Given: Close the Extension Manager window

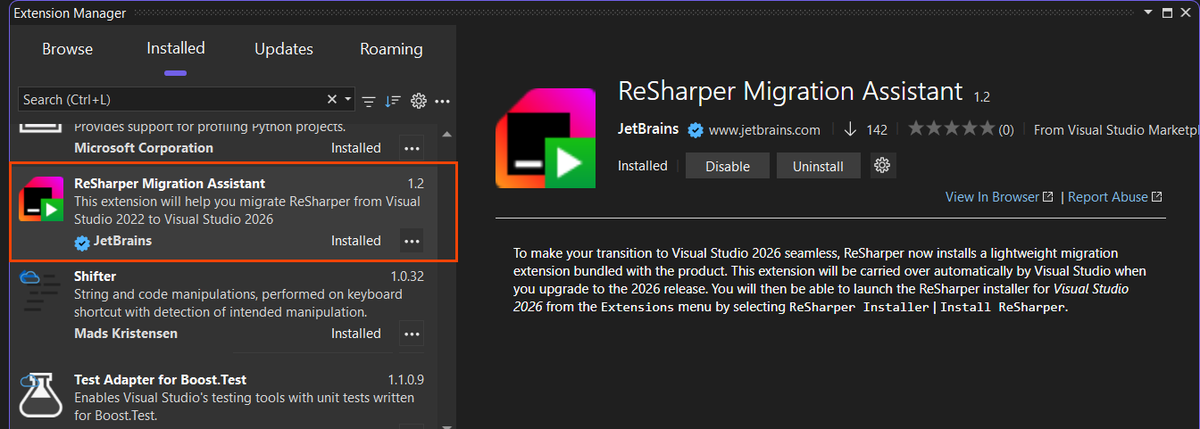Looking at the screenshot, I should tap(1185, 13).
